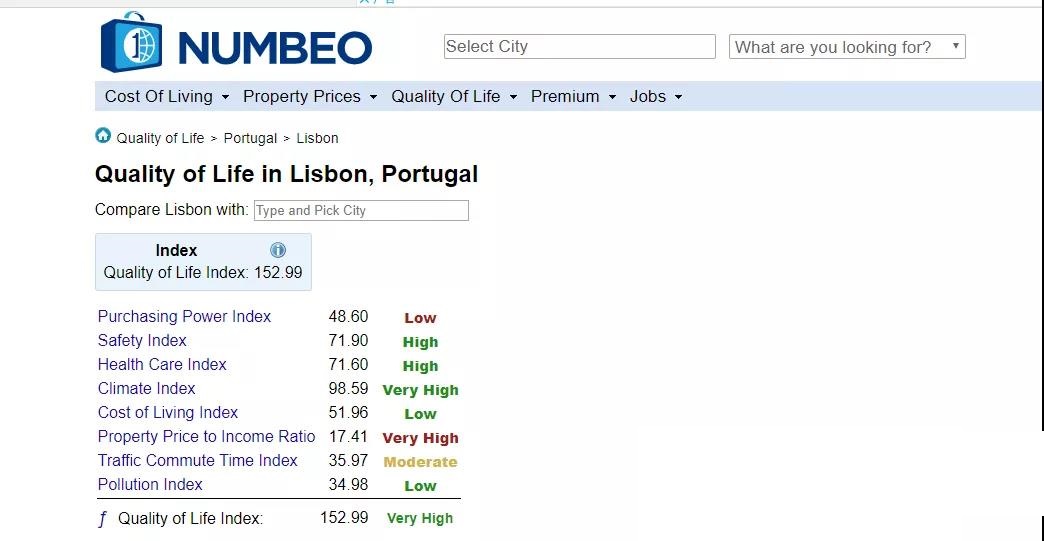Click the home icon in breadcrumb
Screen dimensions: 1044x541
(103, 136)
